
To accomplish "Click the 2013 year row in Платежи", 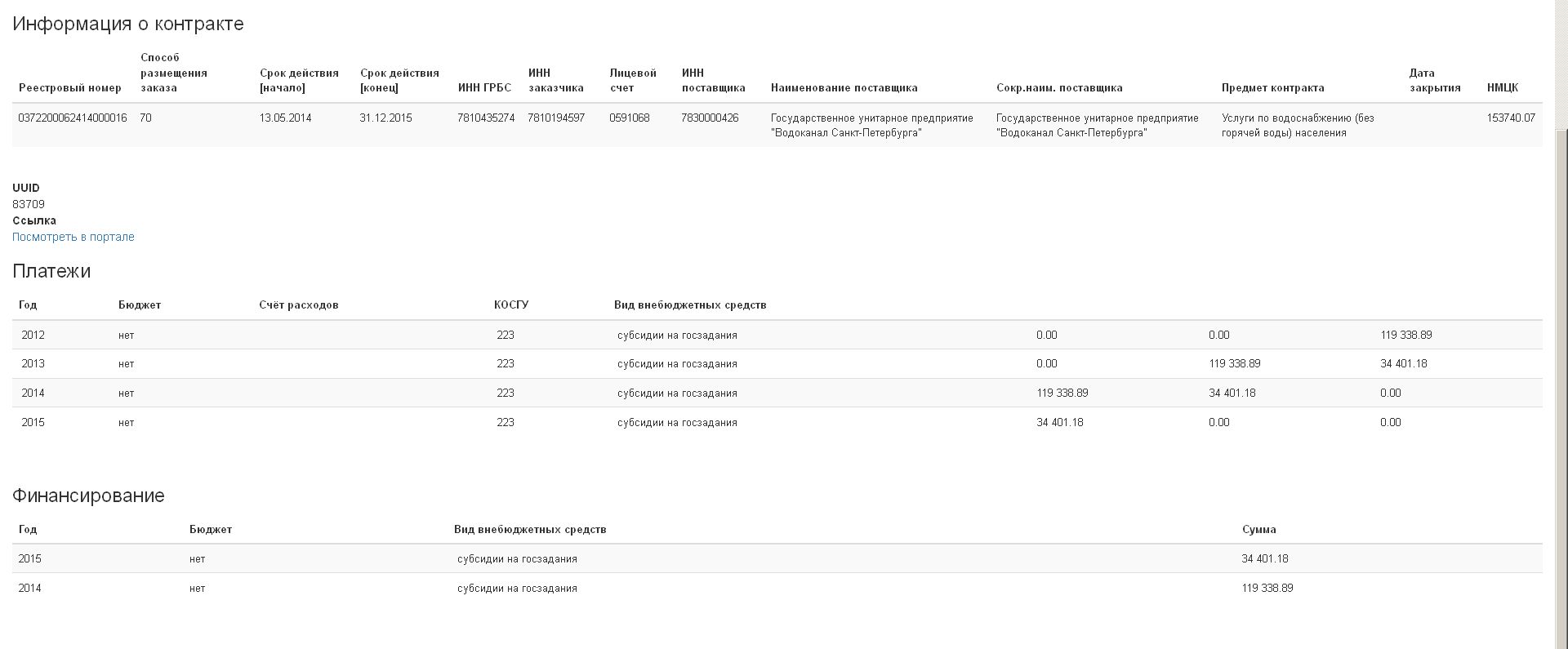I will coord(33,364).
